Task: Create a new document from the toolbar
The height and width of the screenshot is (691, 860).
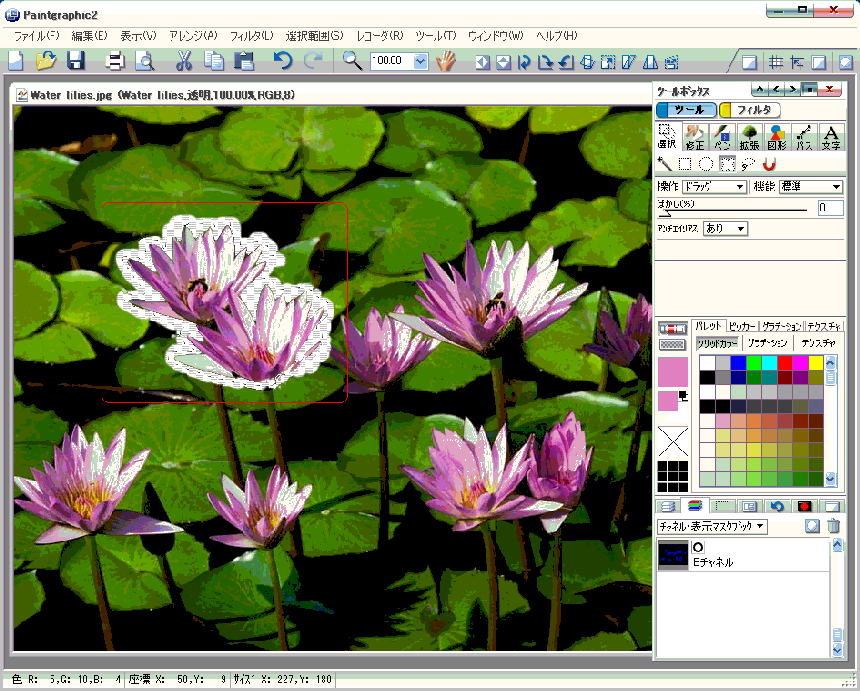Action: pos(15,60)
